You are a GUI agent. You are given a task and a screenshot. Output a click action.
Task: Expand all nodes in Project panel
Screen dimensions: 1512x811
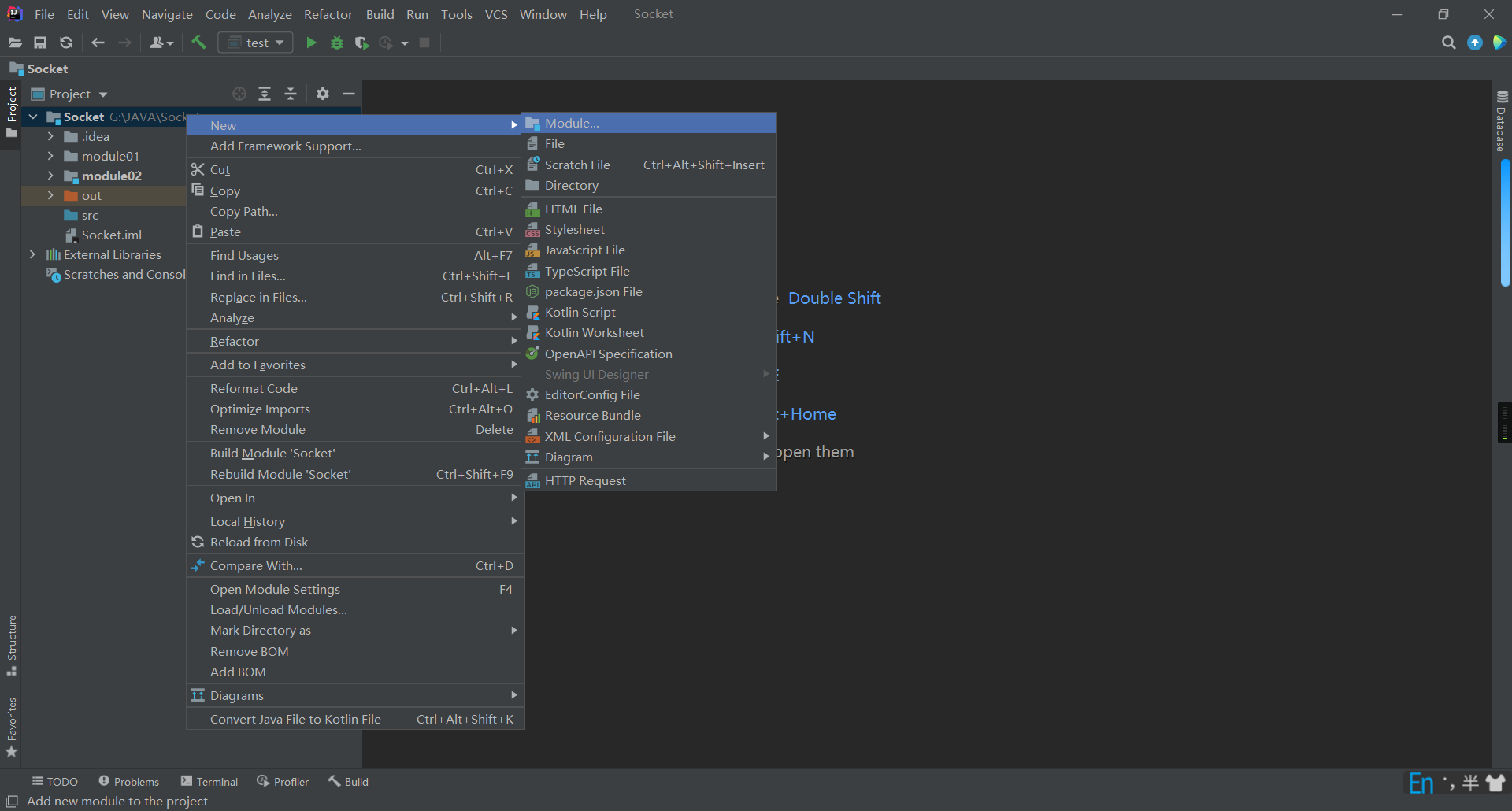click(x=265, y=94)
